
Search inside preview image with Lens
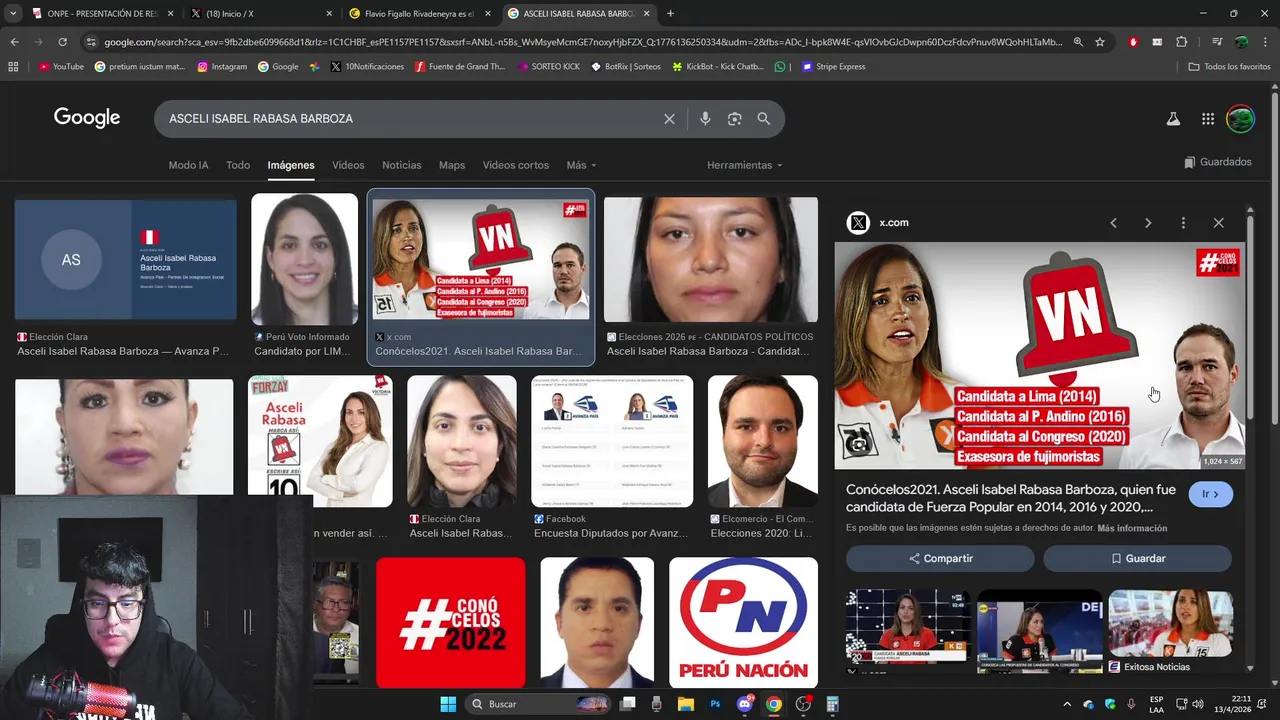[859, 445]
